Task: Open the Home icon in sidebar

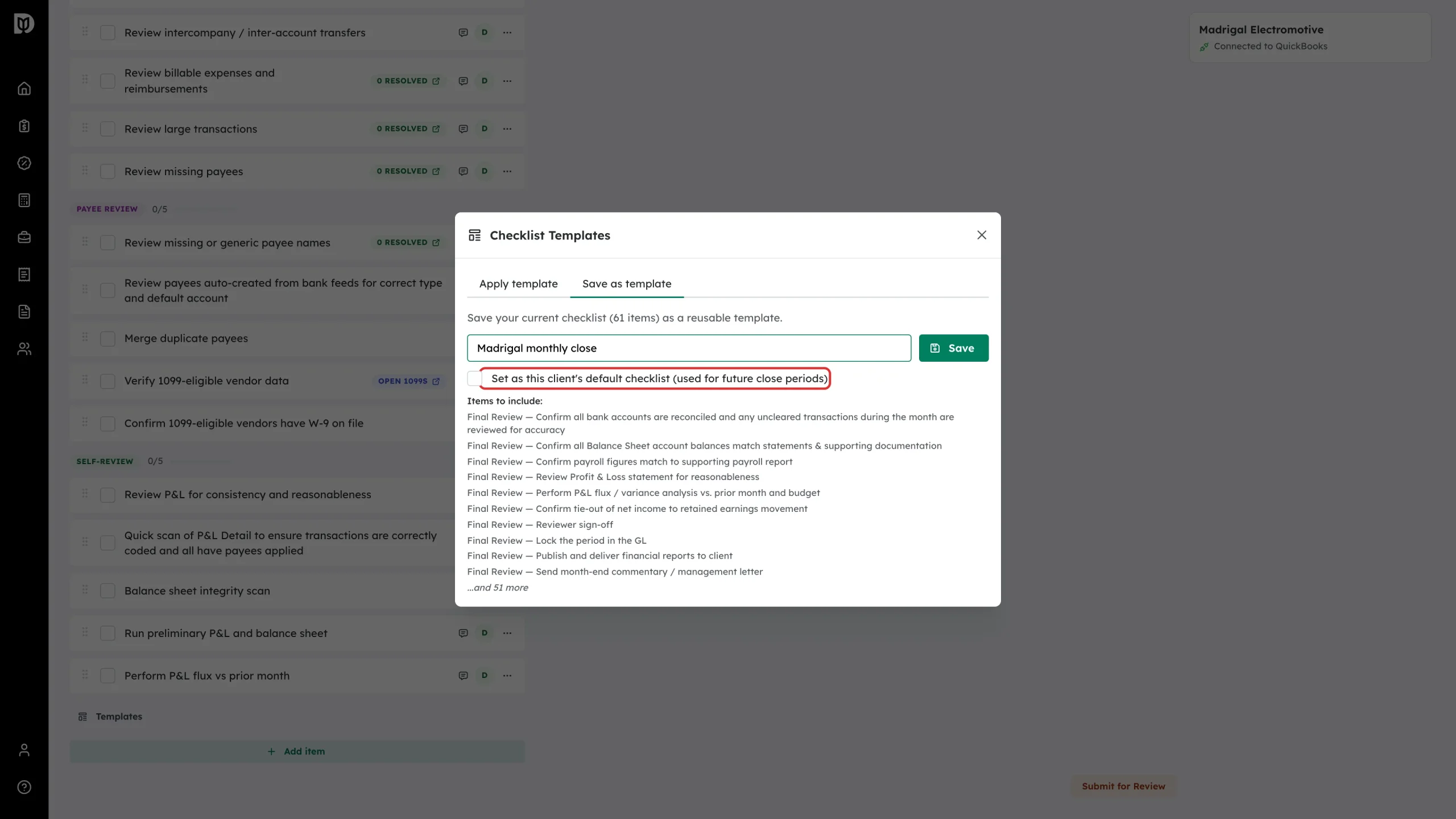Action: tap(24, 89)
